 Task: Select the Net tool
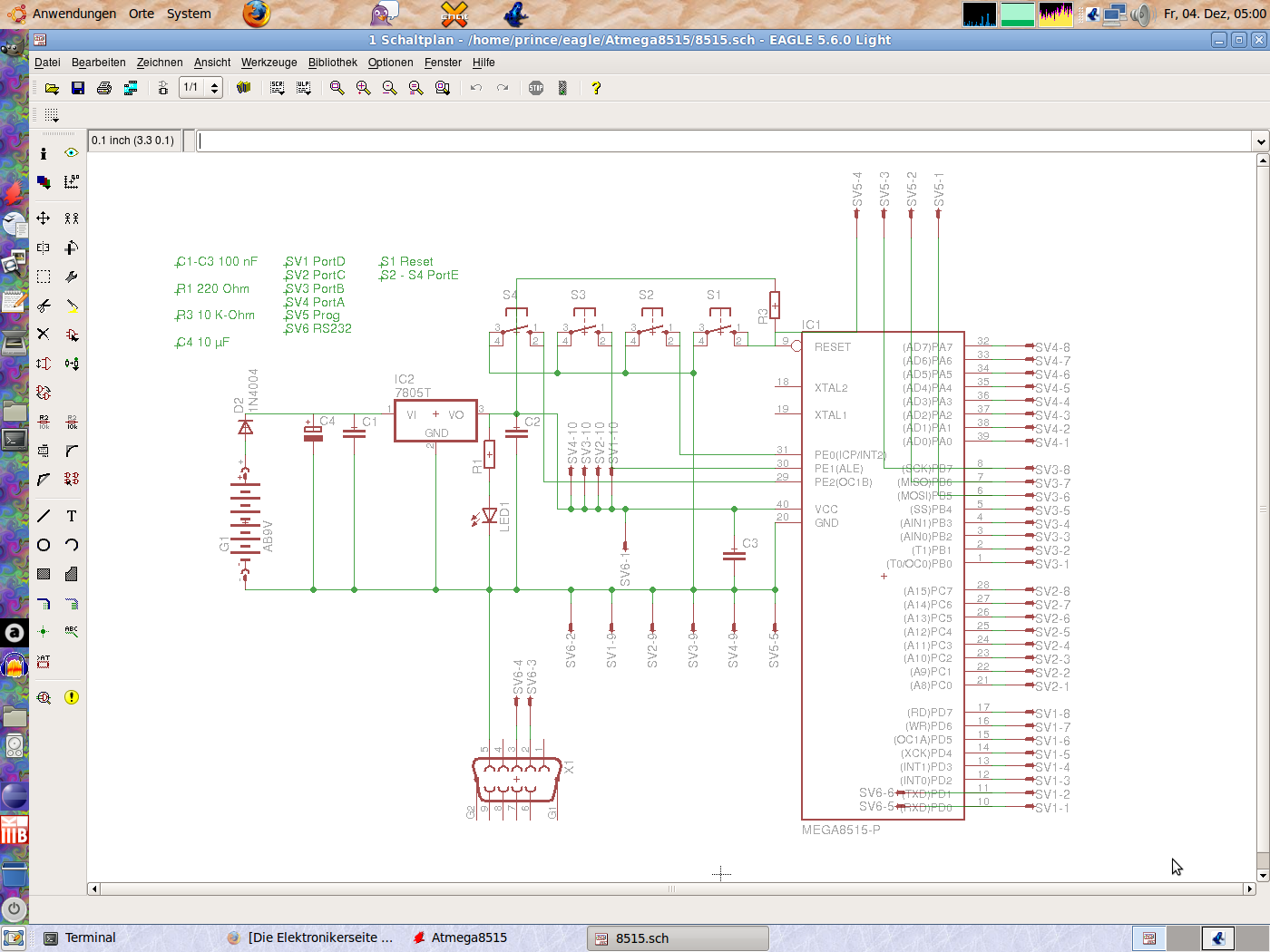(x=72, y=603)
